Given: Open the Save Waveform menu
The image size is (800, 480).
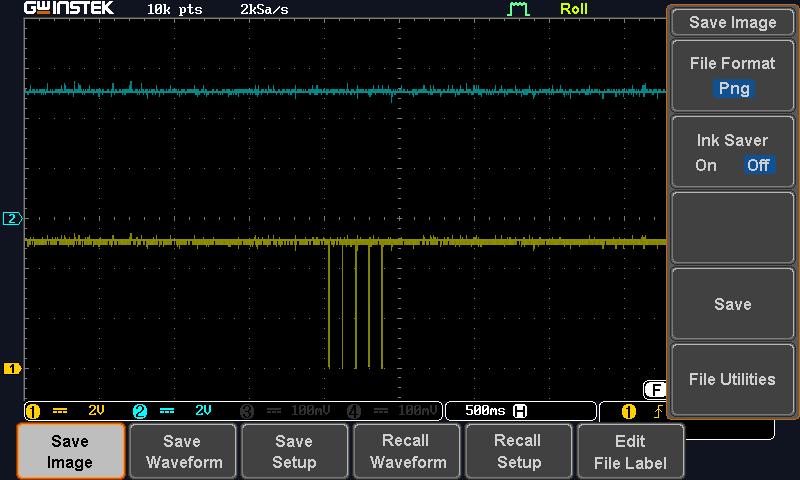Looking at the screenshot, I should coord(183,451).
